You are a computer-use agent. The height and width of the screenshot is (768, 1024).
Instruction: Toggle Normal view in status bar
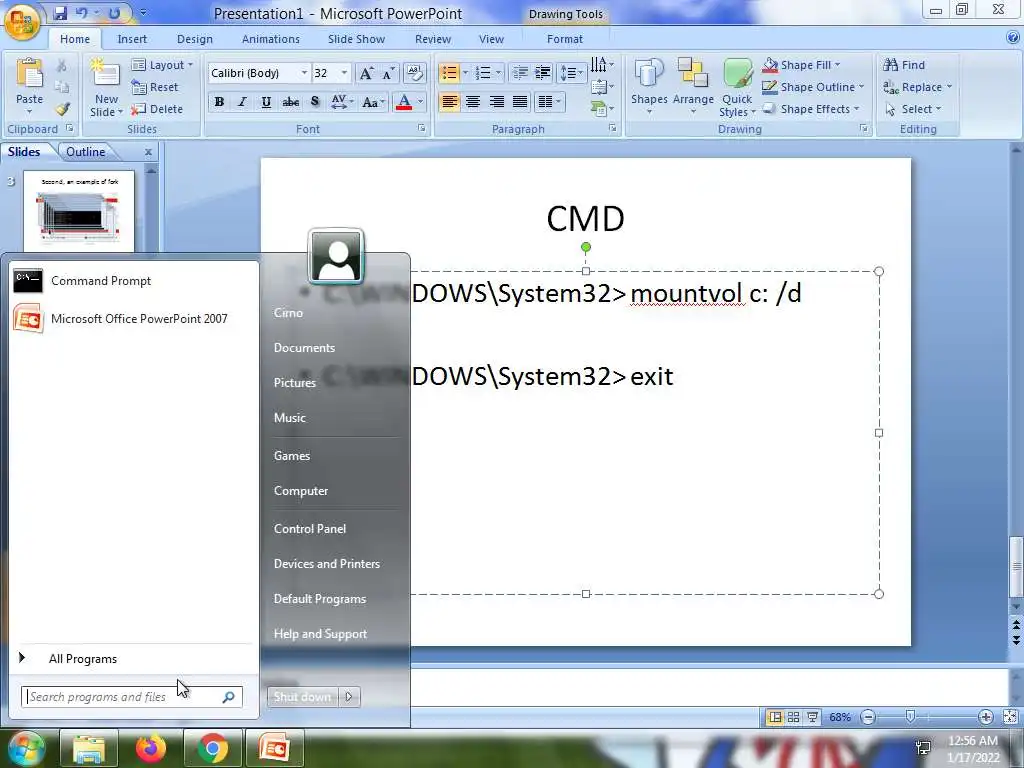775,717
